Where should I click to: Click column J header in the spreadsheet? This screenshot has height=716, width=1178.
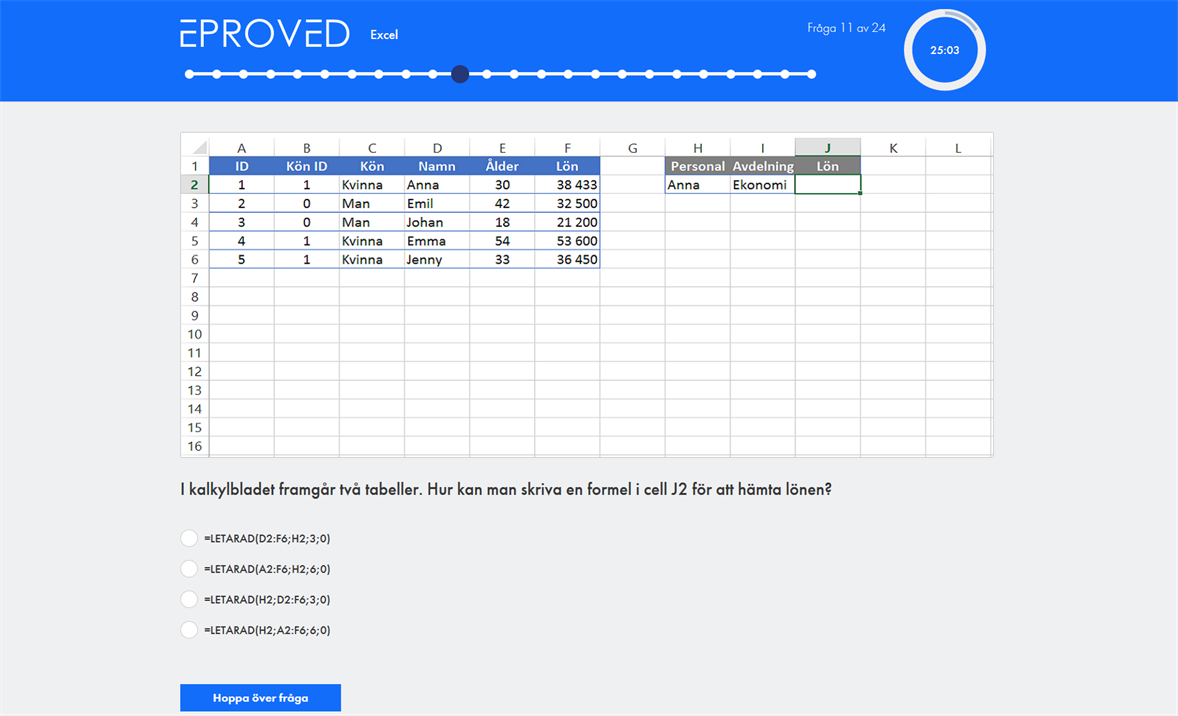tap(827, 148)
